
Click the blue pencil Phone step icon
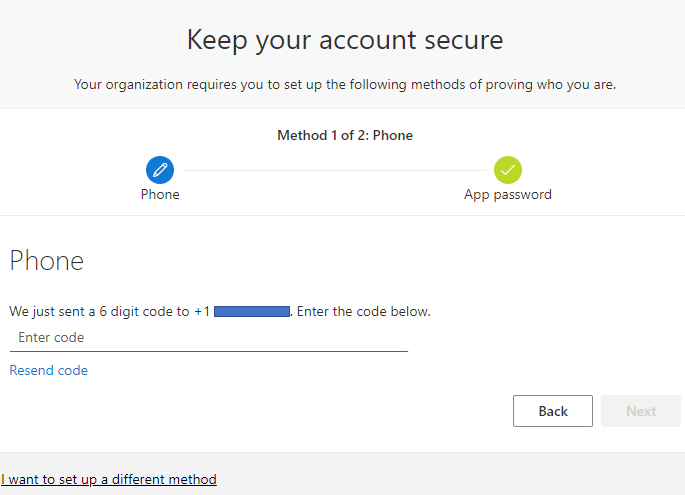pyautogui.click(x=160, y=170)
